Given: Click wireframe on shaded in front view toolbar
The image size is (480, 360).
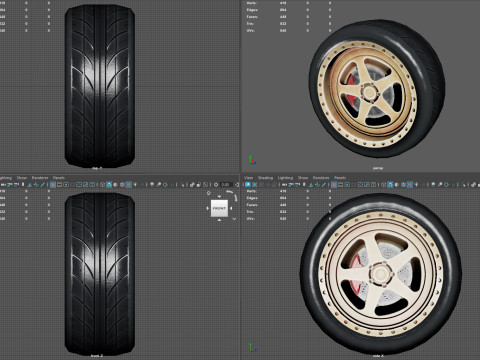Looking at the screenshot, I should point(122,184).
